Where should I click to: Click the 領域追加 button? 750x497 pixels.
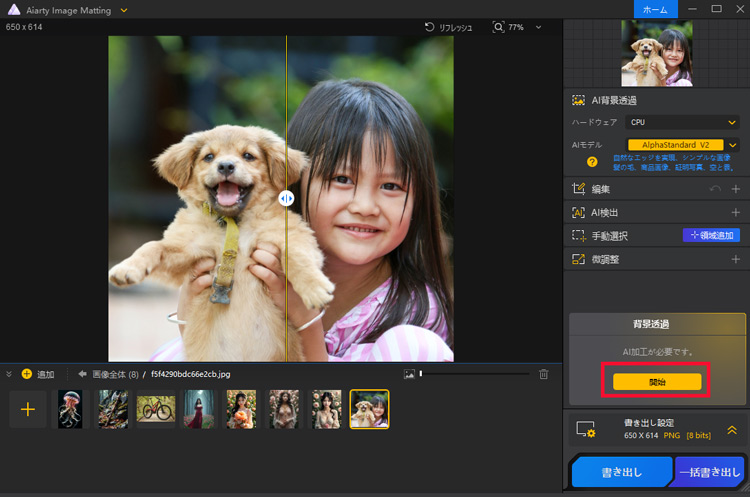(x=711, y=235)
